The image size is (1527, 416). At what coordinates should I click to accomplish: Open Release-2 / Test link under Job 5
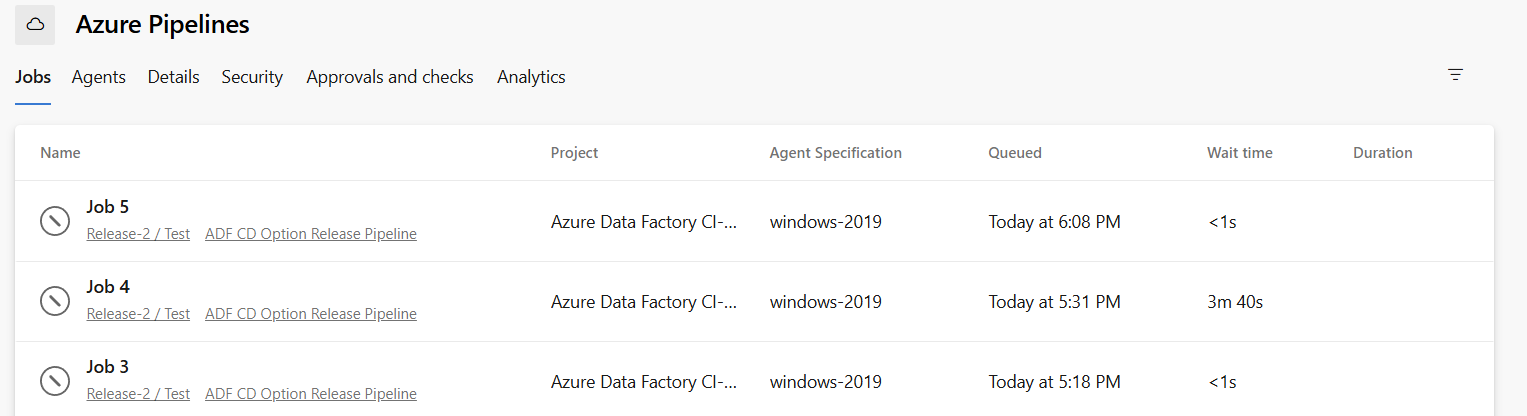138,234
